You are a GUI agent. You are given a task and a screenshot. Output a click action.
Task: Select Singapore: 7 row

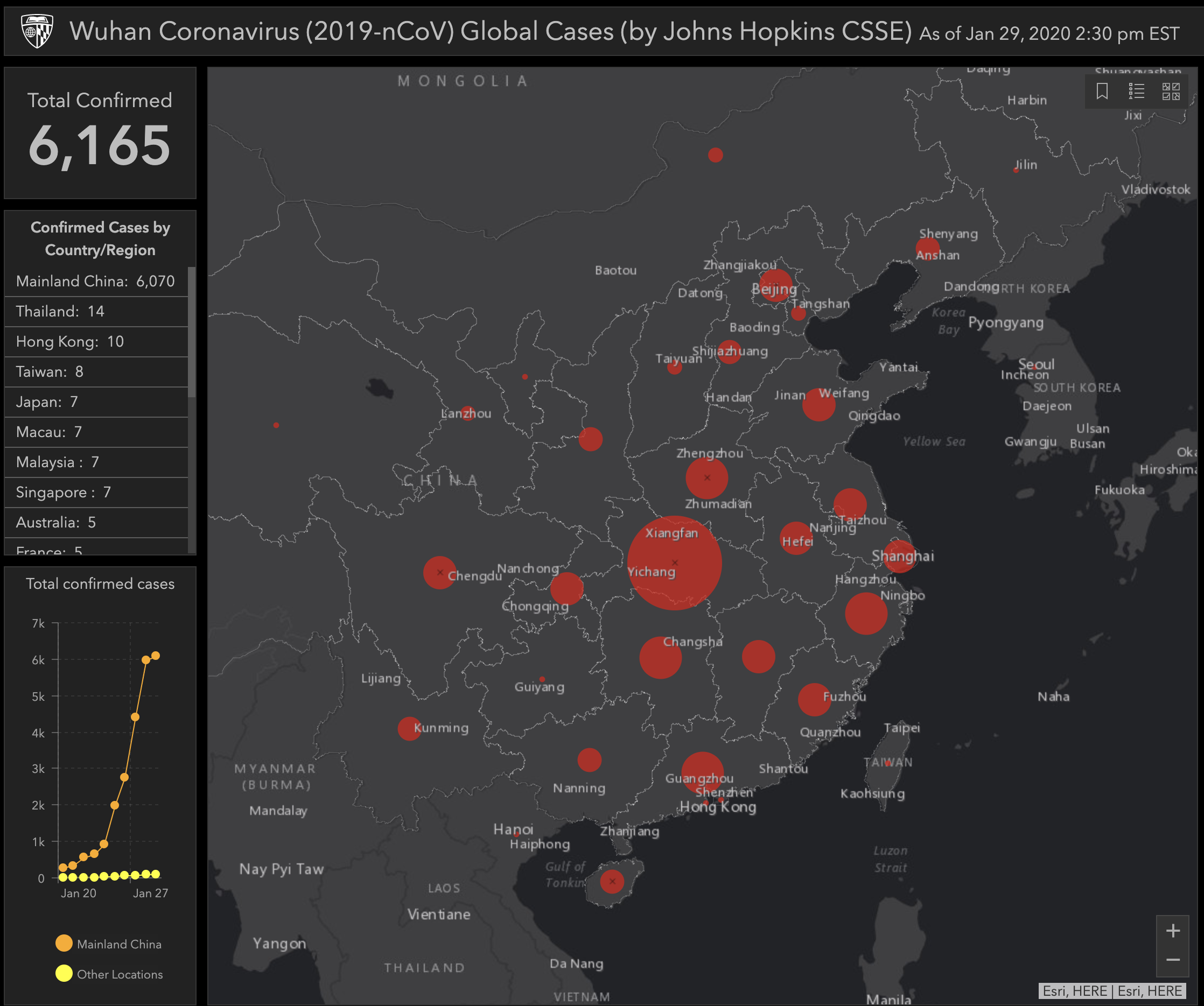click(x=96, y=493)
